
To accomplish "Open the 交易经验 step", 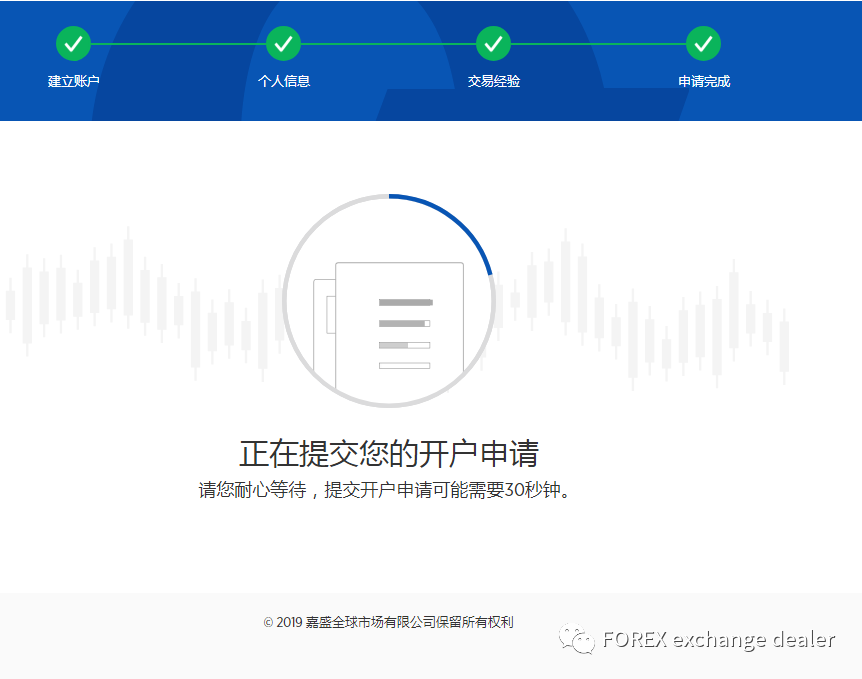I will (x=493, y=81).
